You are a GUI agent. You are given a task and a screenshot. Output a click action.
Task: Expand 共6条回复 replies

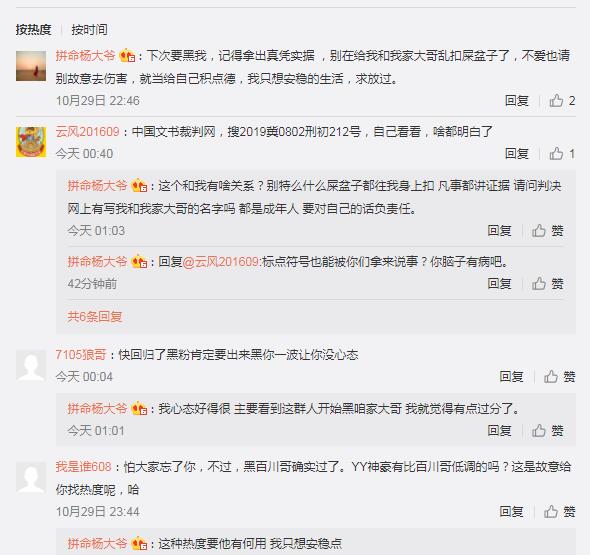[x=95, y=317]
